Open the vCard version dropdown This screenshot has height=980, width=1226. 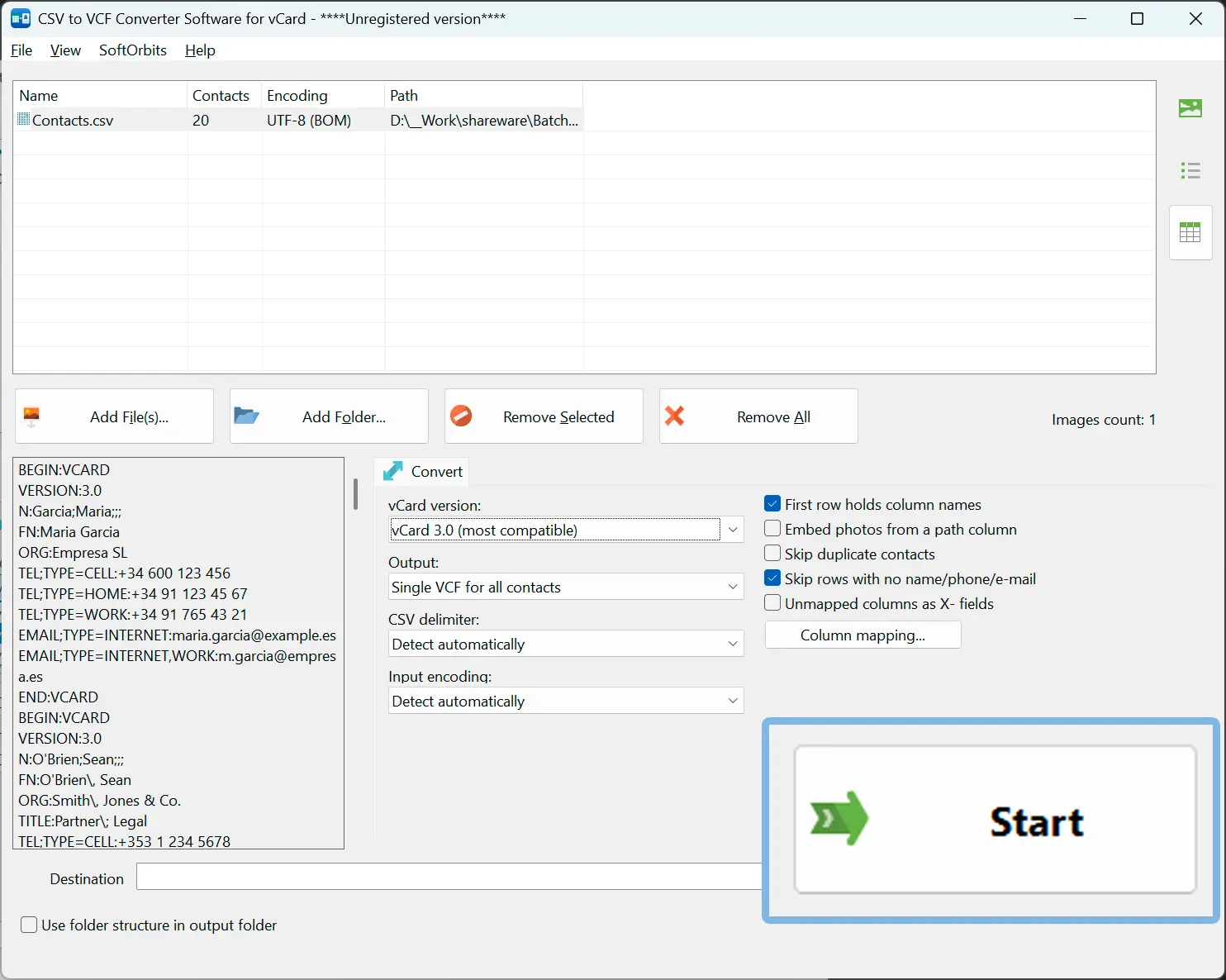pyautogui.click(x=566, y=530)
